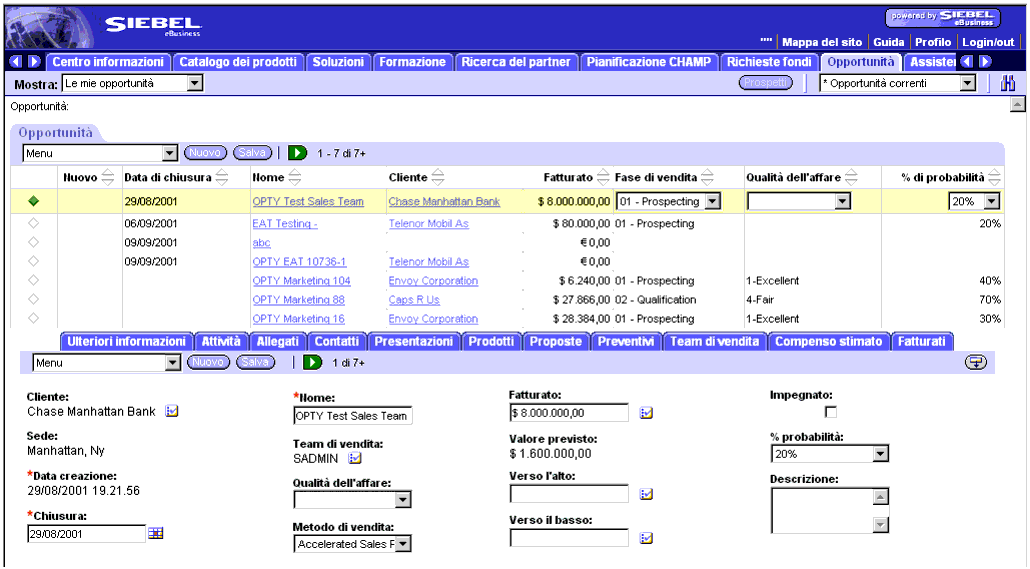Click the Descrizione scrollbar up arrow

click(881, 497)
